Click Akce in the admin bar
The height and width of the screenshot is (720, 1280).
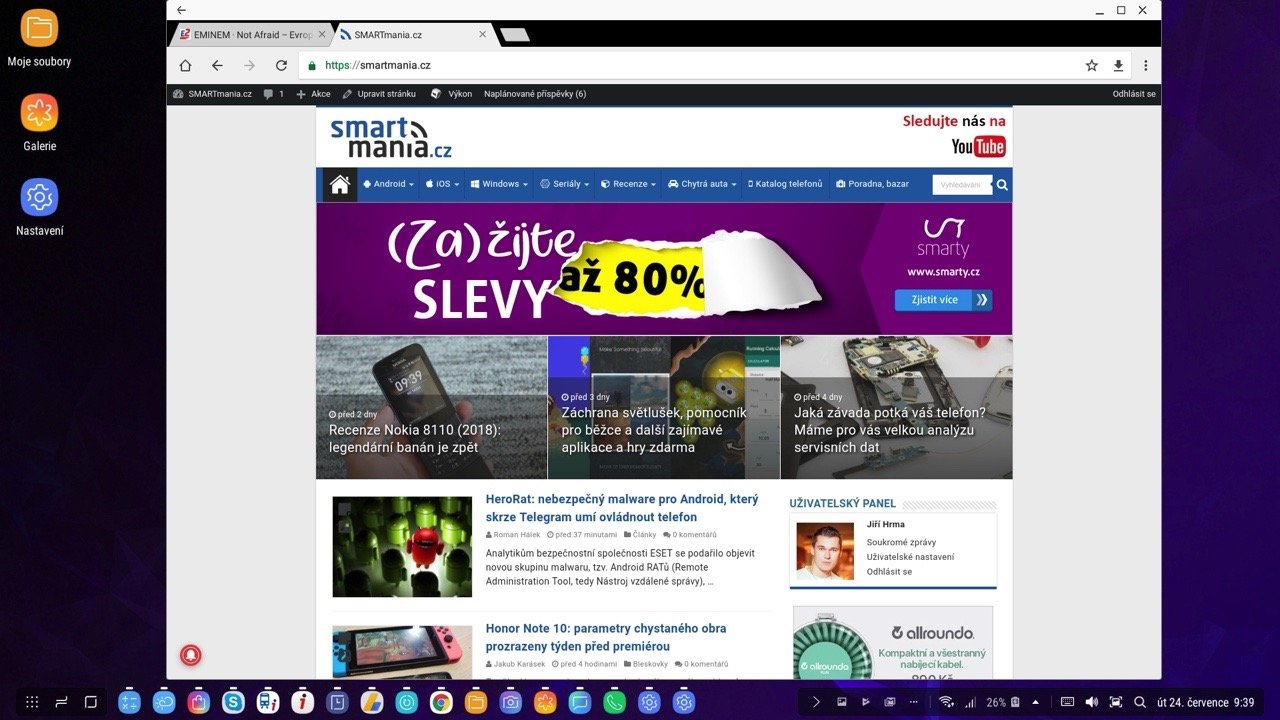(313, 94)
